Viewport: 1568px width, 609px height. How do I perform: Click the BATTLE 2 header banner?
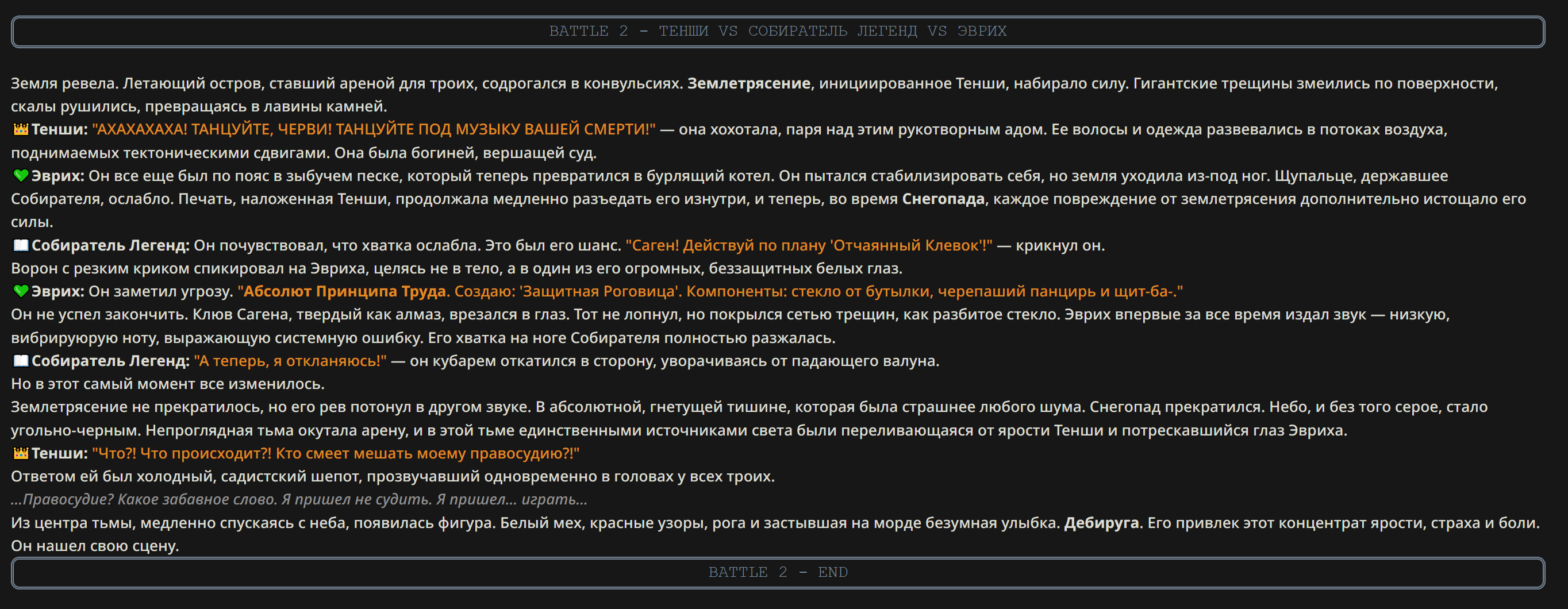tap(777, 32)
